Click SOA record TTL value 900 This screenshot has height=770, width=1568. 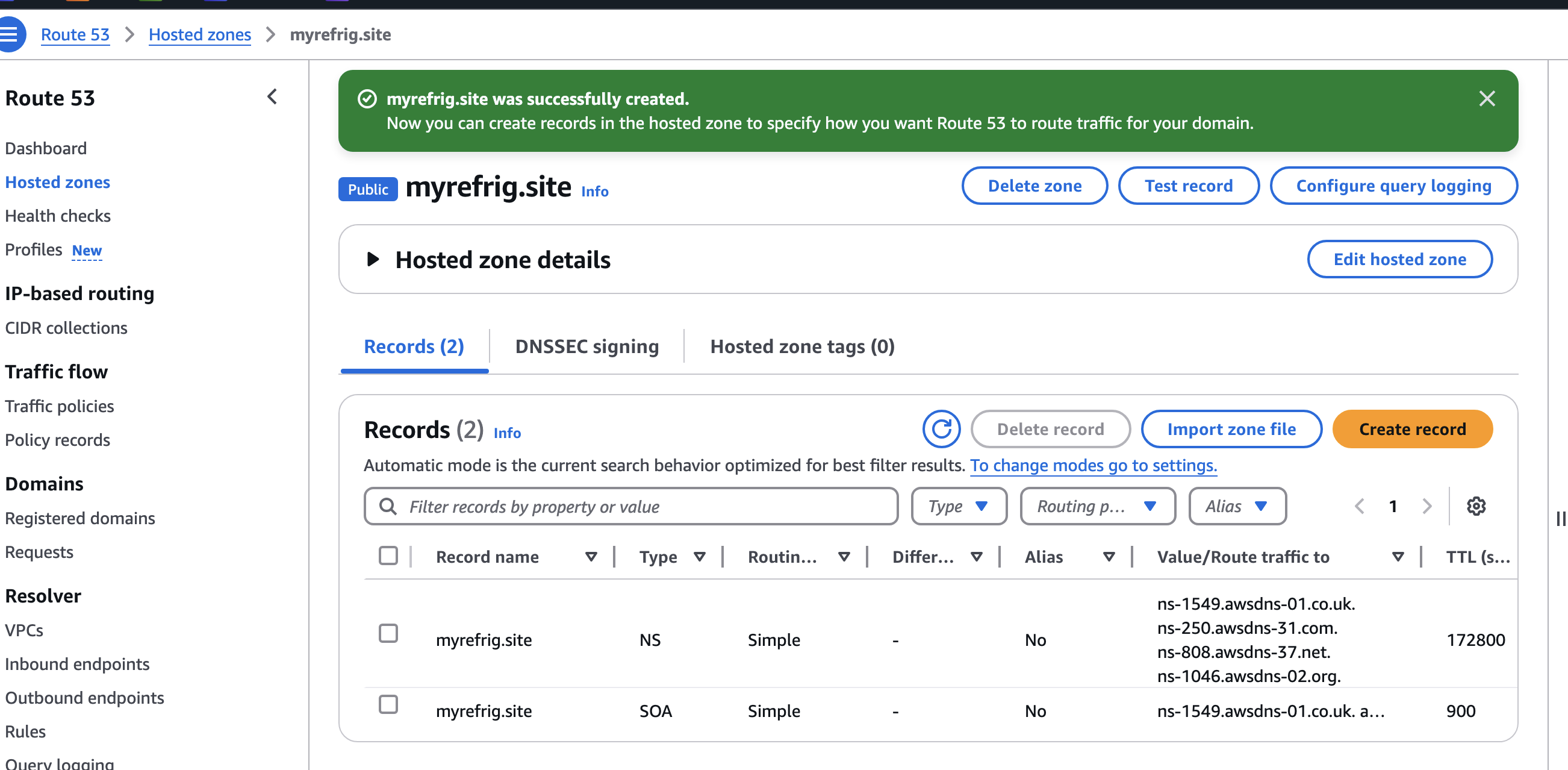pyautogui.click(x=1461, y=711)
